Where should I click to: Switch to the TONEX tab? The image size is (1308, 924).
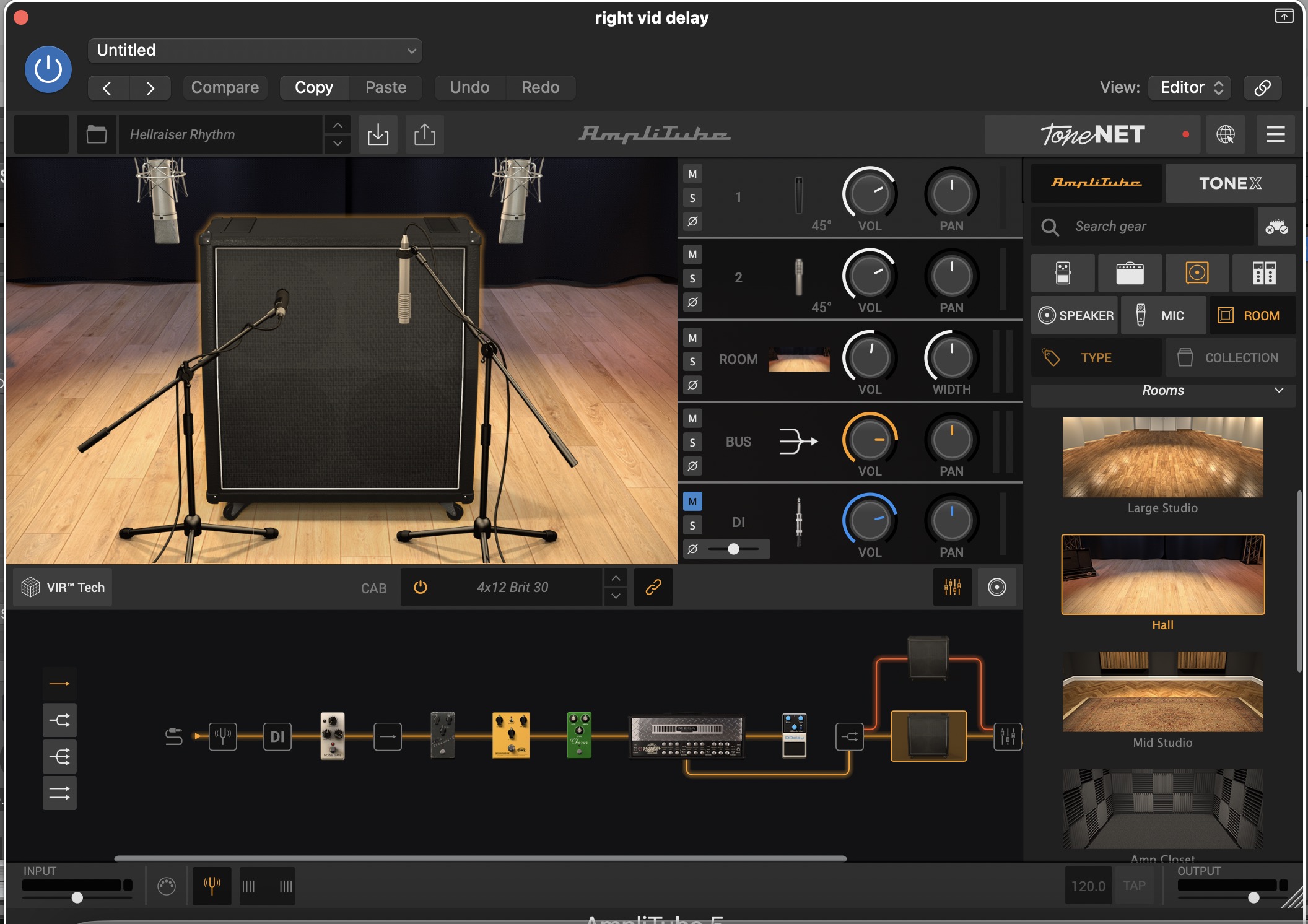click(1230, 183)
